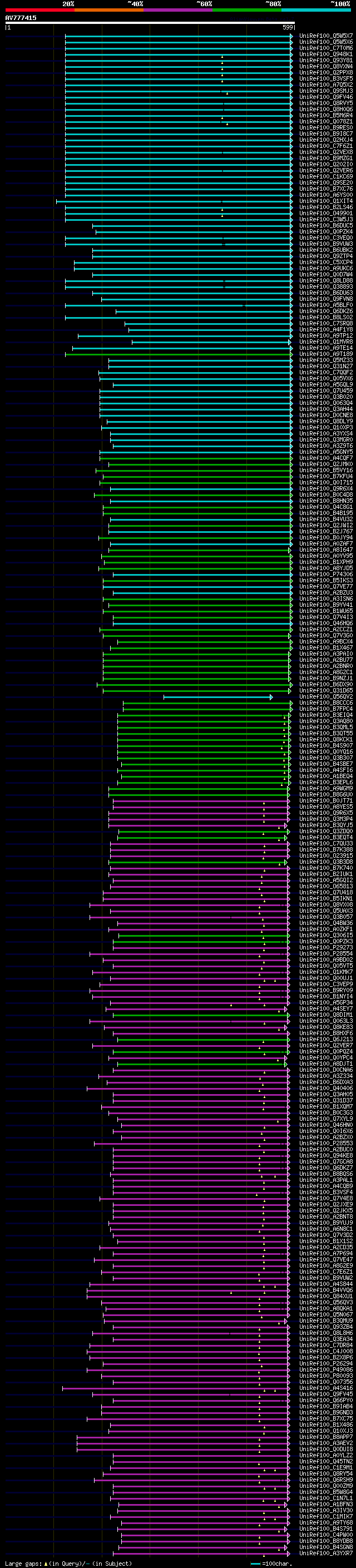Image resolution: width=356 pixels, height=1568 pixels.
Task: Select hit UniRef100_Q93Y81
Action: coord(326,60)
